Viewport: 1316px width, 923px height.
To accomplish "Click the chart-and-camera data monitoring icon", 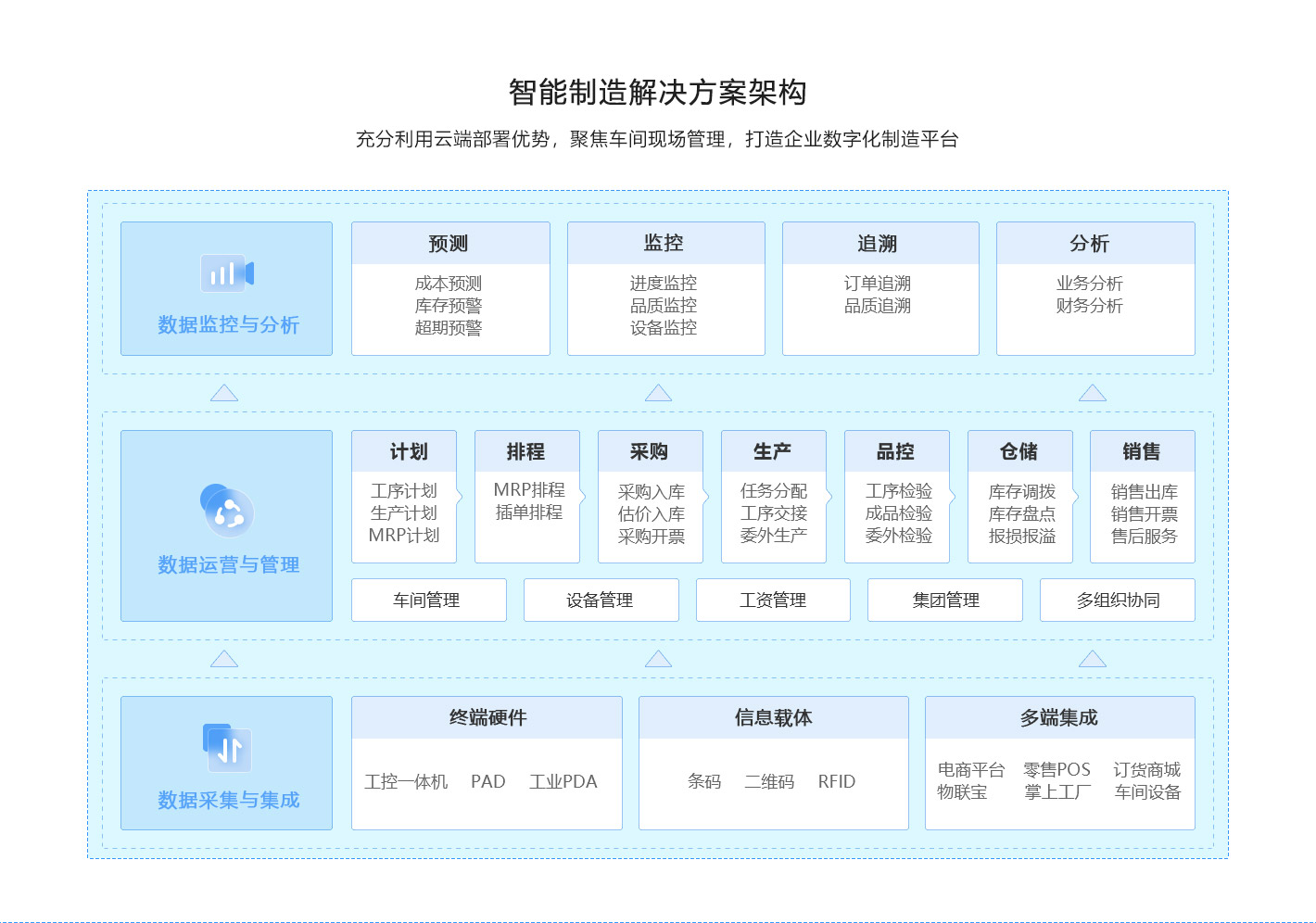I will 227,273.
